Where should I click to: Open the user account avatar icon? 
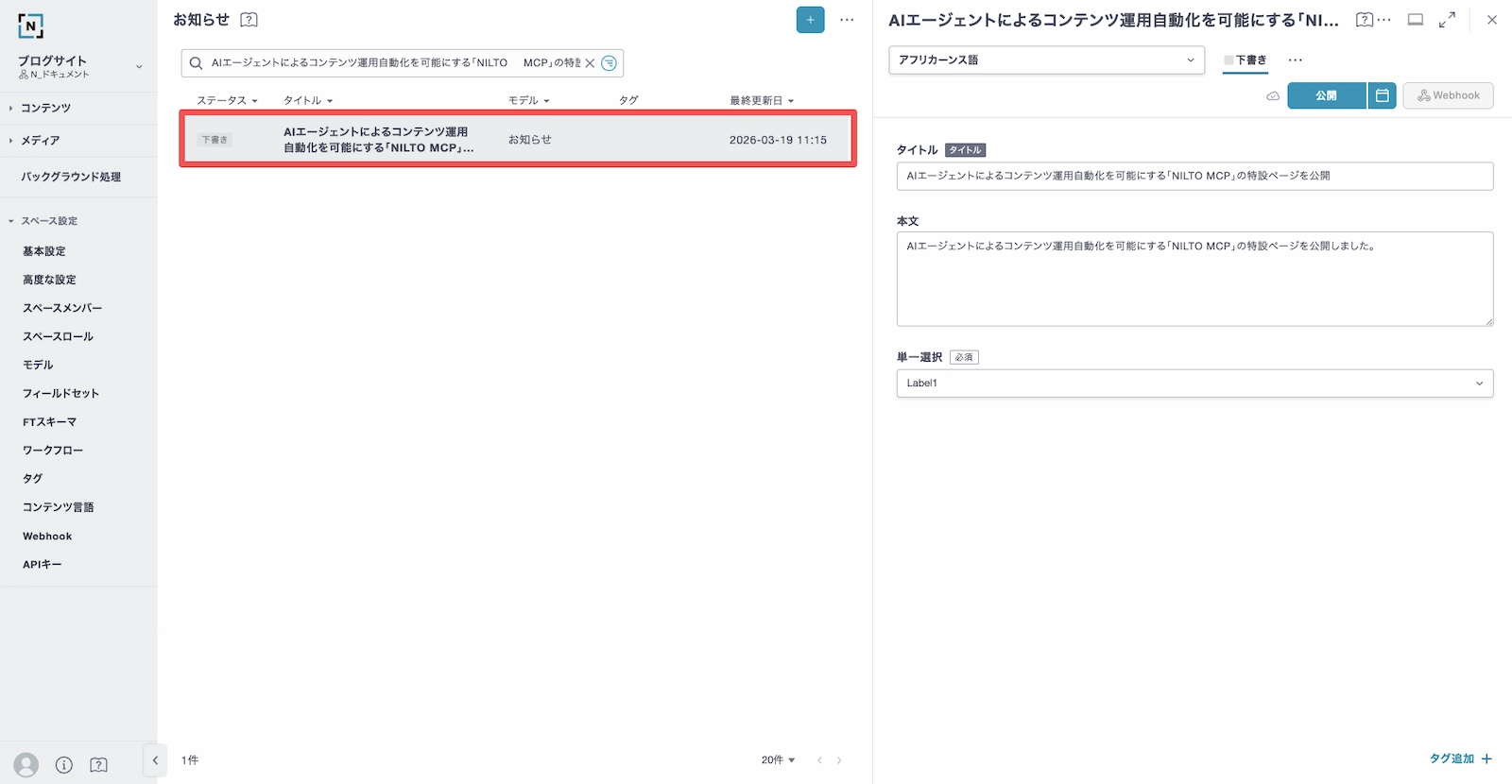26,764
